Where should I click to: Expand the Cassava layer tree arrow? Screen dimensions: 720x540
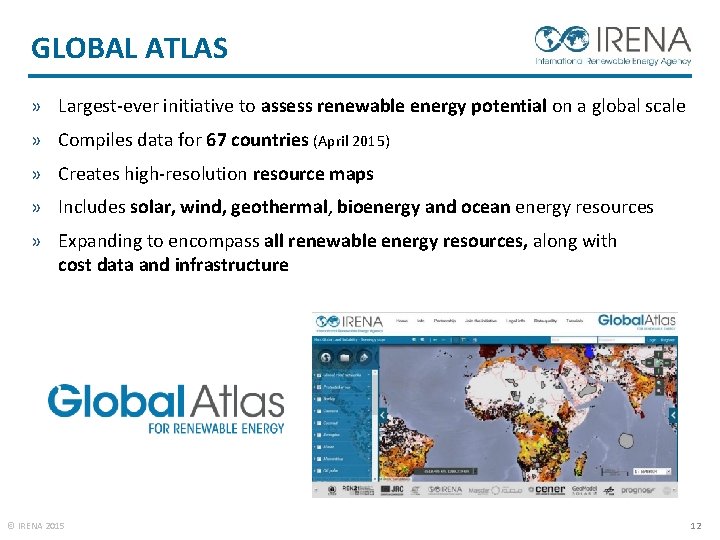(315, 411)
